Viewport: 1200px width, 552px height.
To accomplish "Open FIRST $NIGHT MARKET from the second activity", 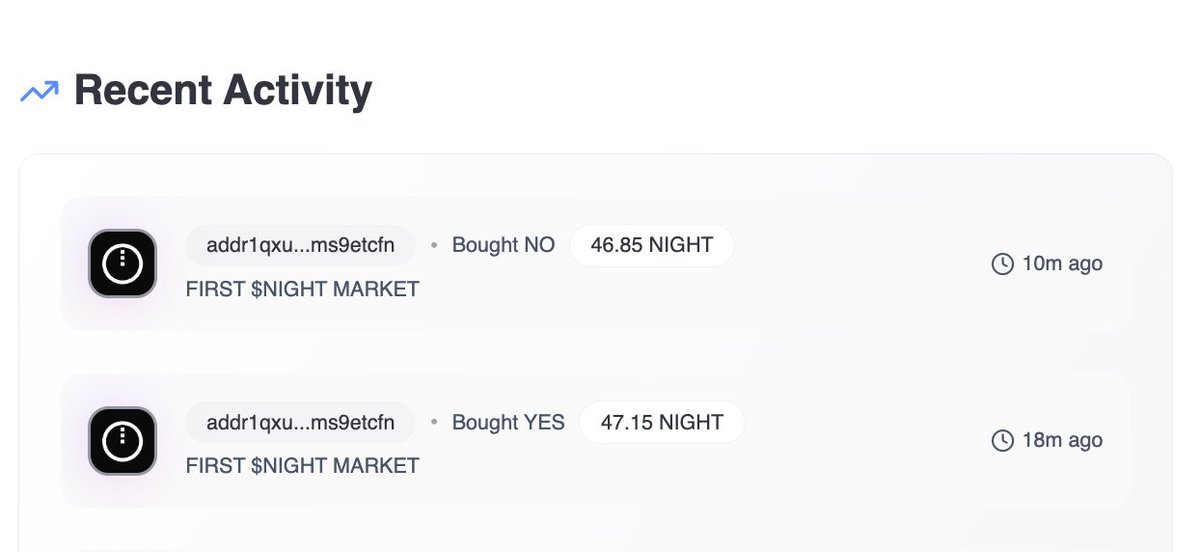I will 302,466.
